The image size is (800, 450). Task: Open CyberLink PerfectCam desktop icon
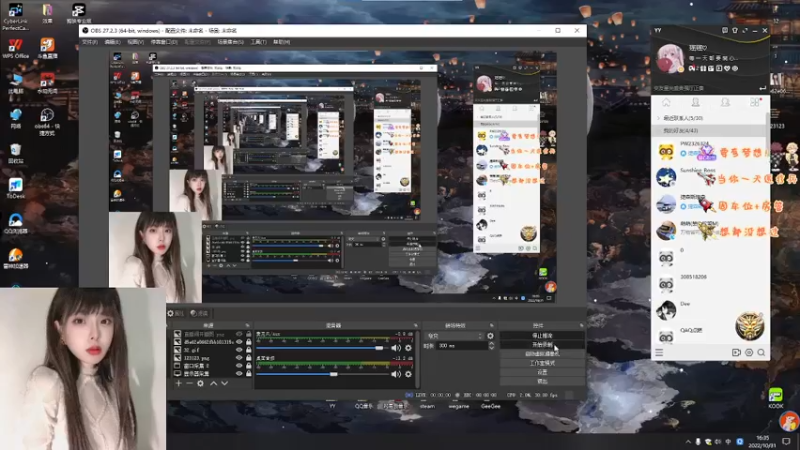point(15,16)
